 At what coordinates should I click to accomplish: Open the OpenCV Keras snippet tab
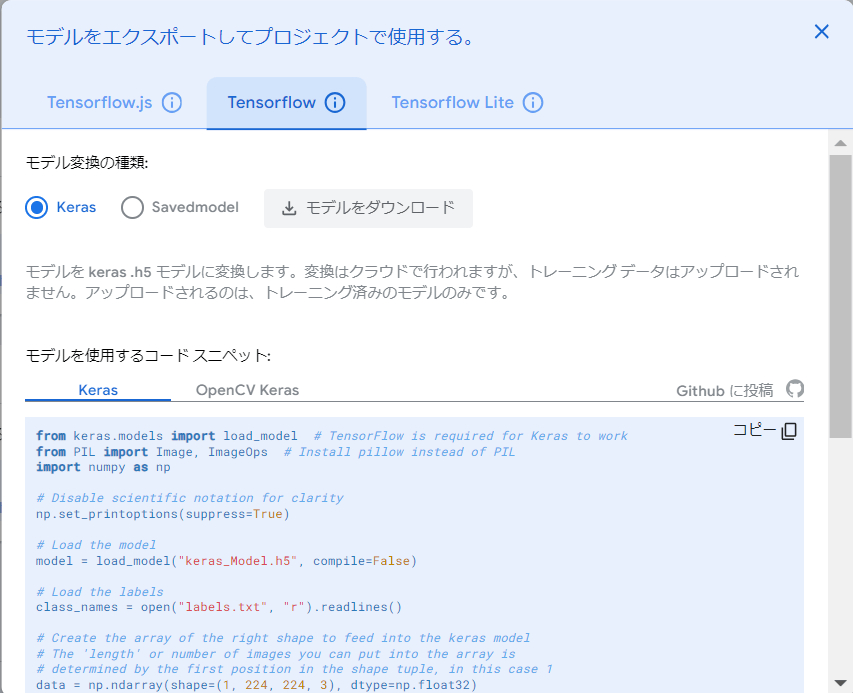pyautogui.click(x=248, y=390)
